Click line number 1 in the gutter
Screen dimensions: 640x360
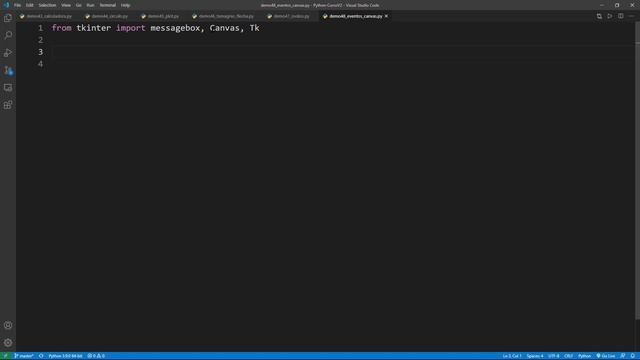40,28
